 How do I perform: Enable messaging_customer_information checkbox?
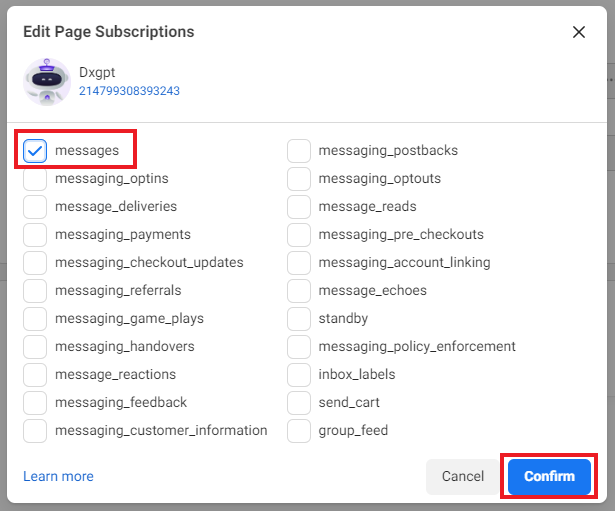[35, 431]
